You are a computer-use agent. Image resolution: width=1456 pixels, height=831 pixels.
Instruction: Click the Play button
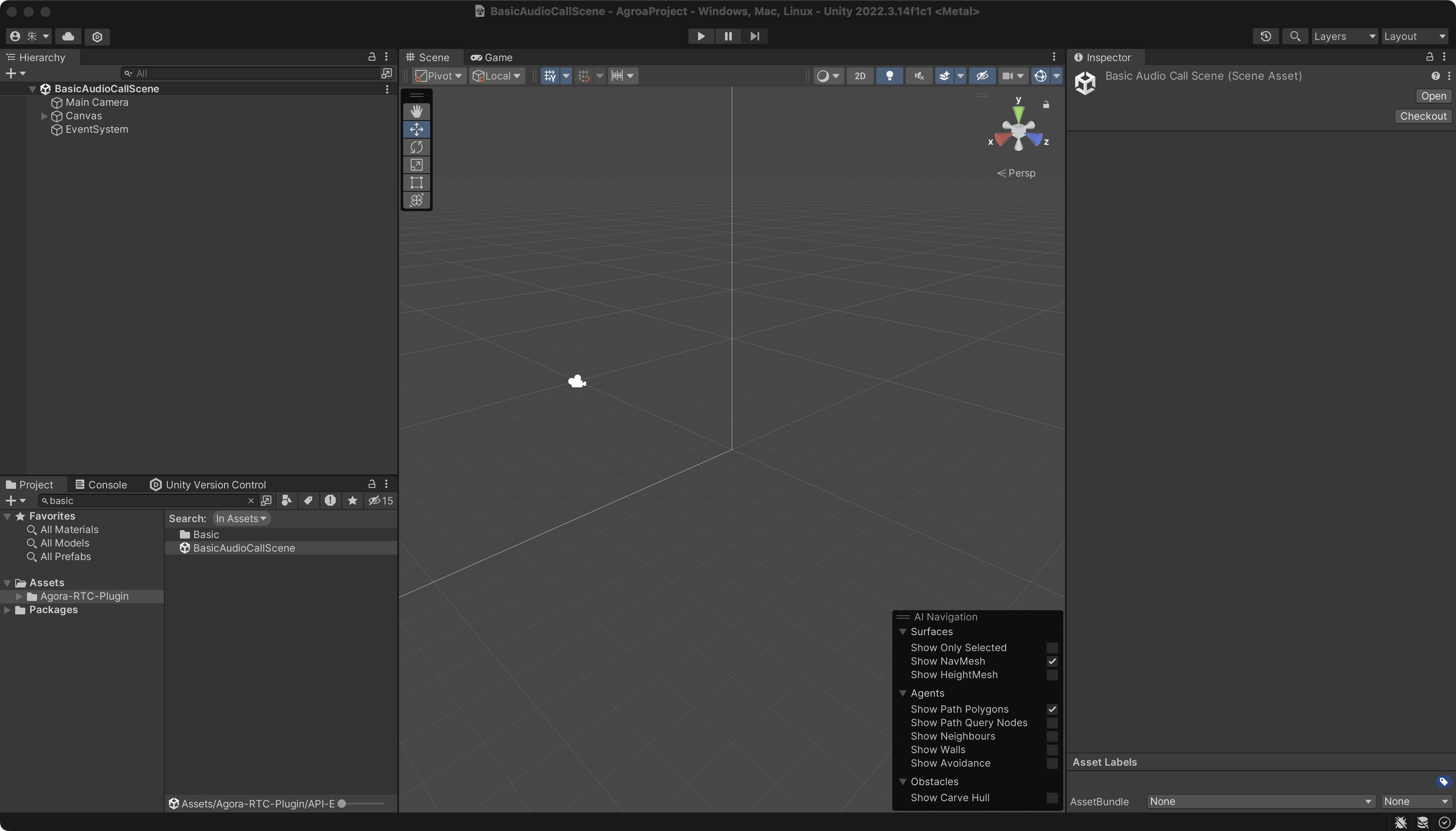pyautogui.click(x=701, y=36)
